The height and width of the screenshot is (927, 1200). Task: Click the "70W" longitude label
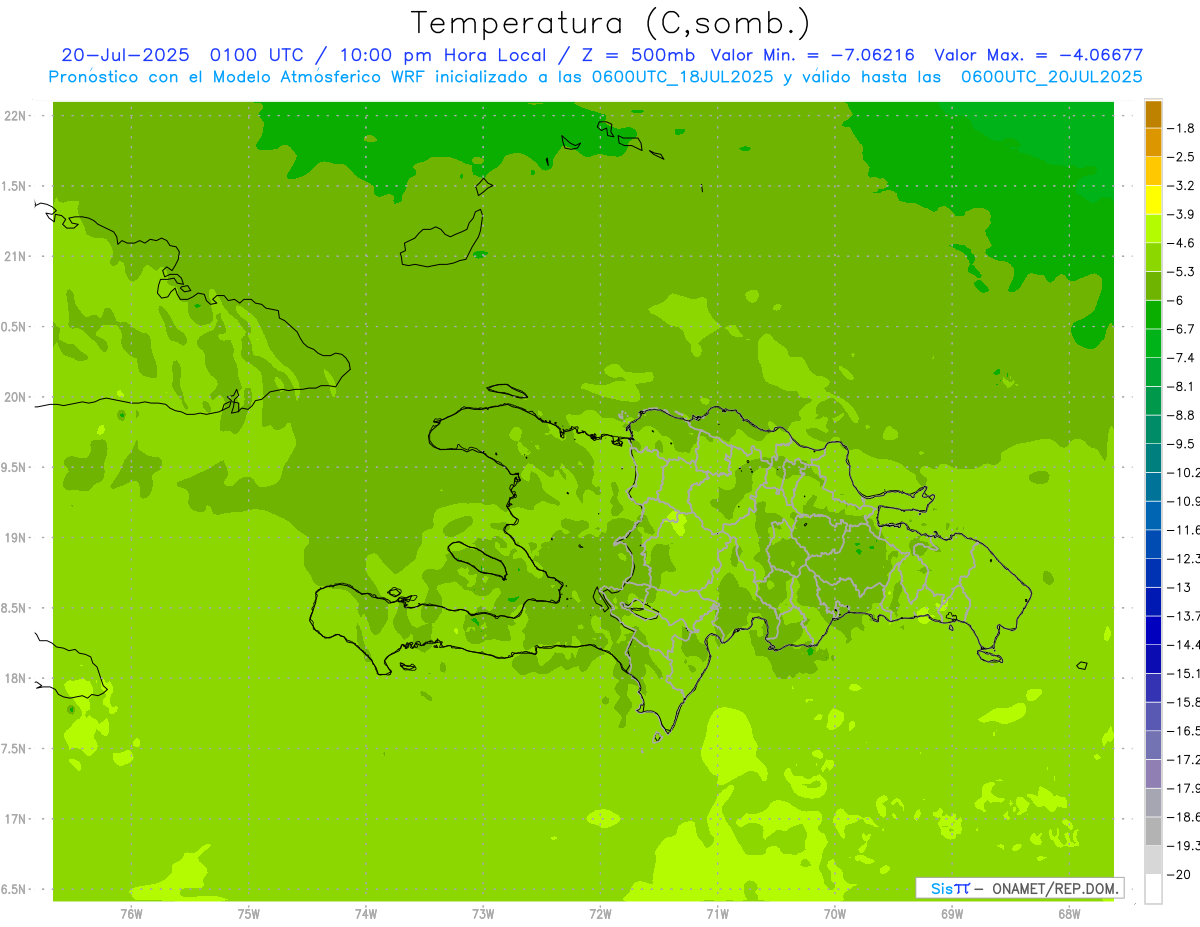click(x=835, y=913)
